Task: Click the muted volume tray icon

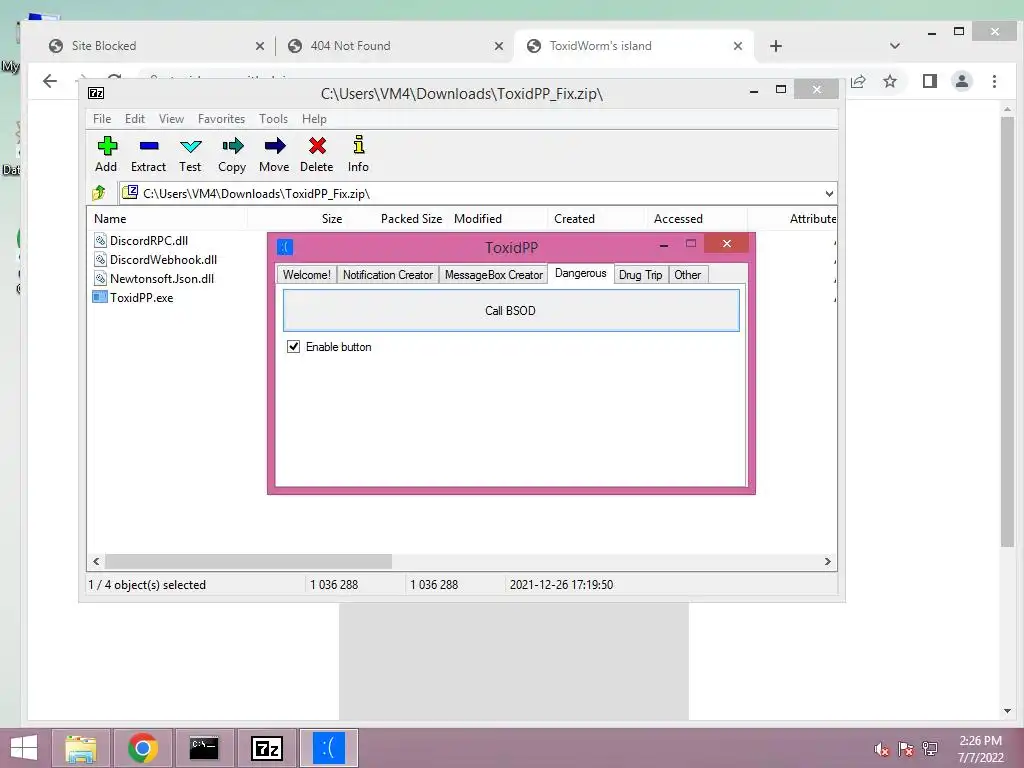Action: 882,749
